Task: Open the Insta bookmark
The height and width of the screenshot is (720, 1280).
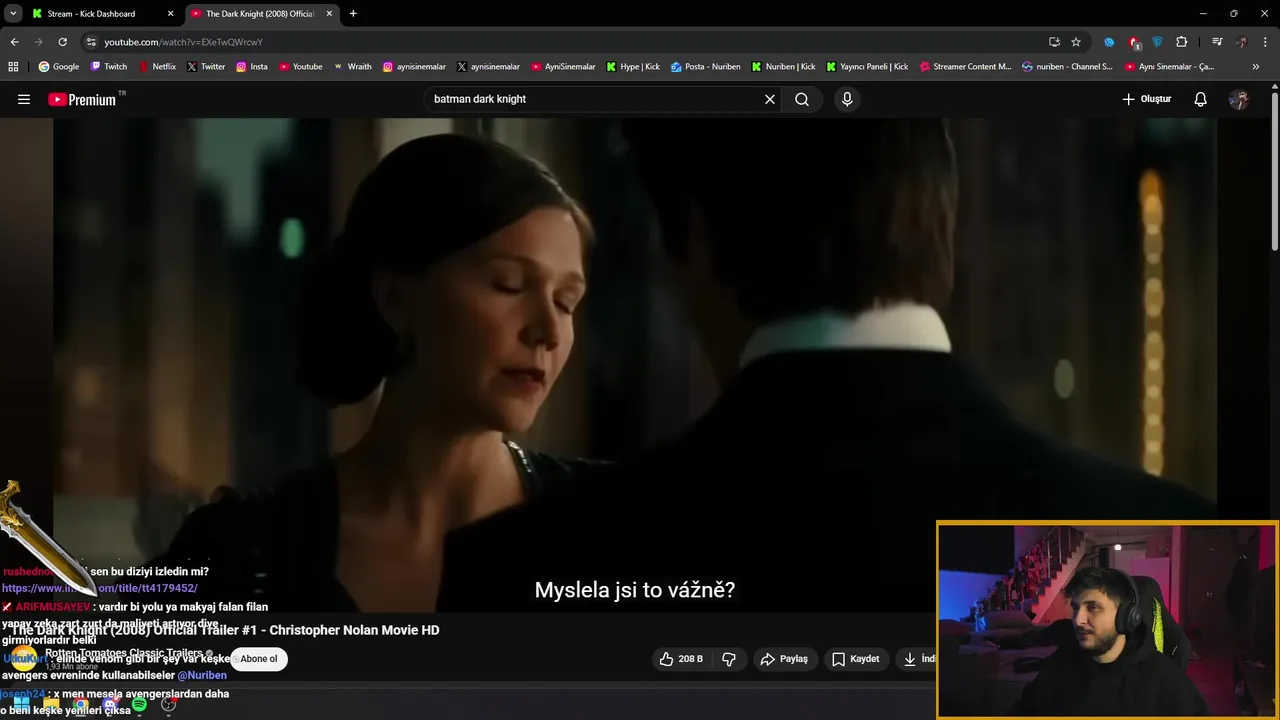Action: [x=252, y=67]
